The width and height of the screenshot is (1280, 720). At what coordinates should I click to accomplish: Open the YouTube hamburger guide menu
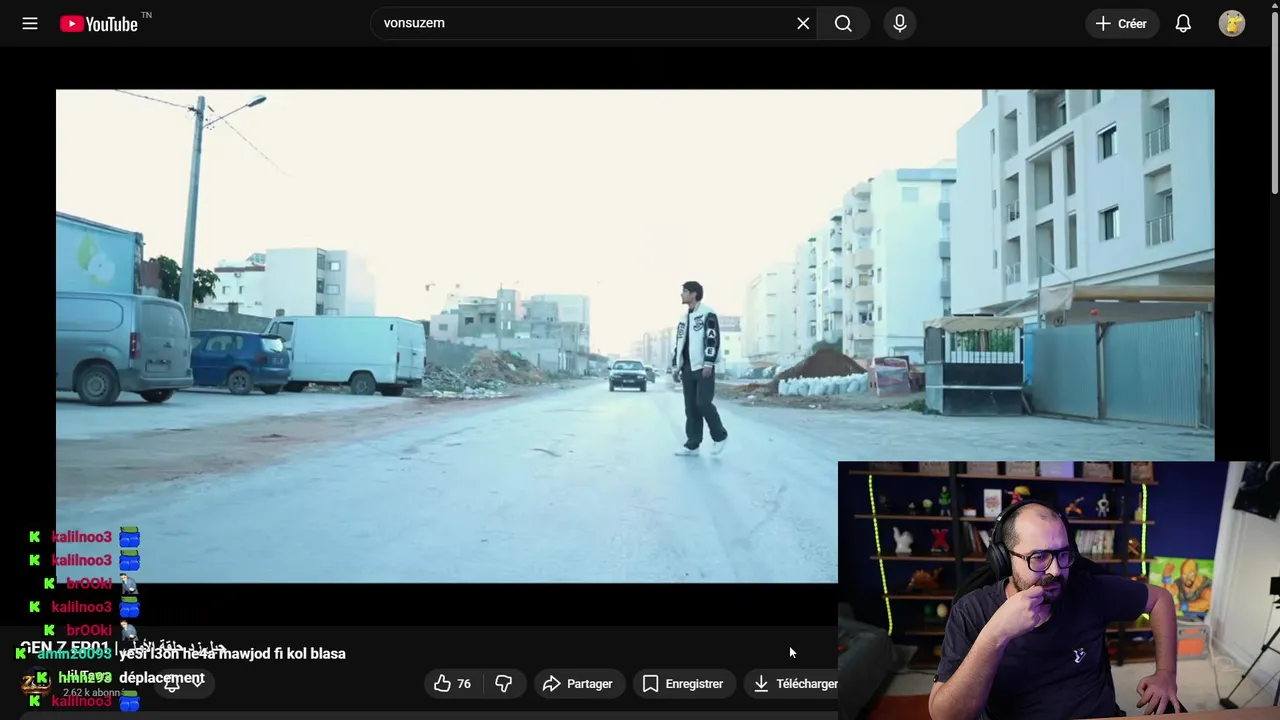(x=30, y=23)
